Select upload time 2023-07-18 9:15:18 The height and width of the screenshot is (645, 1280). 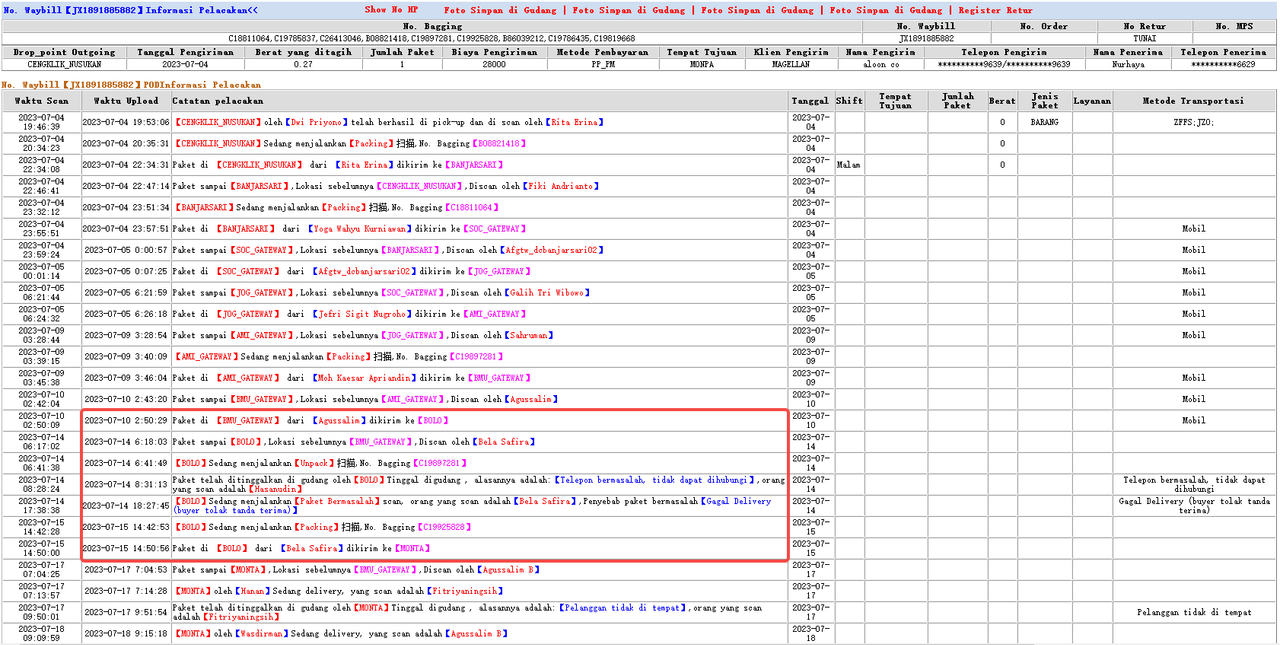click(x=126, y=633)
